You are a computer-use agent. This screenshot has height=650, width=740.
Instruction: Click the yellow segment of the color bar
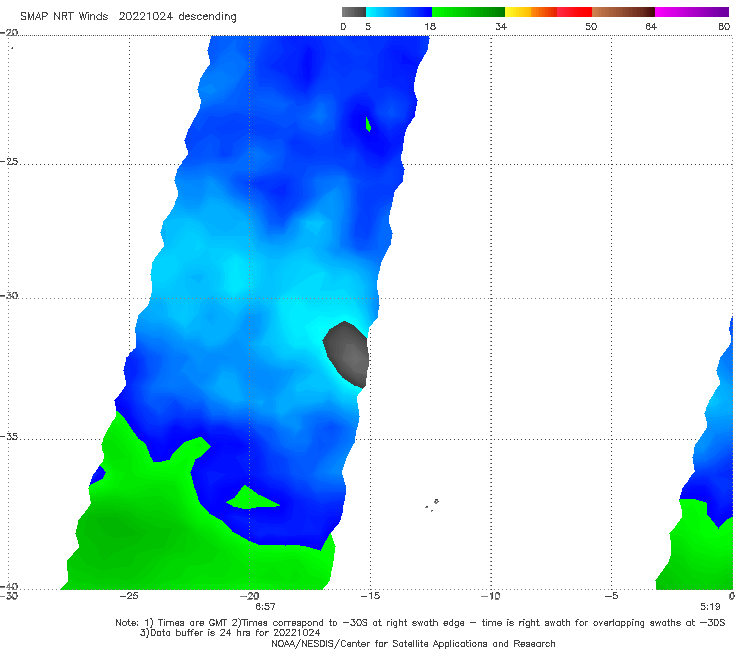pos(518,12)
